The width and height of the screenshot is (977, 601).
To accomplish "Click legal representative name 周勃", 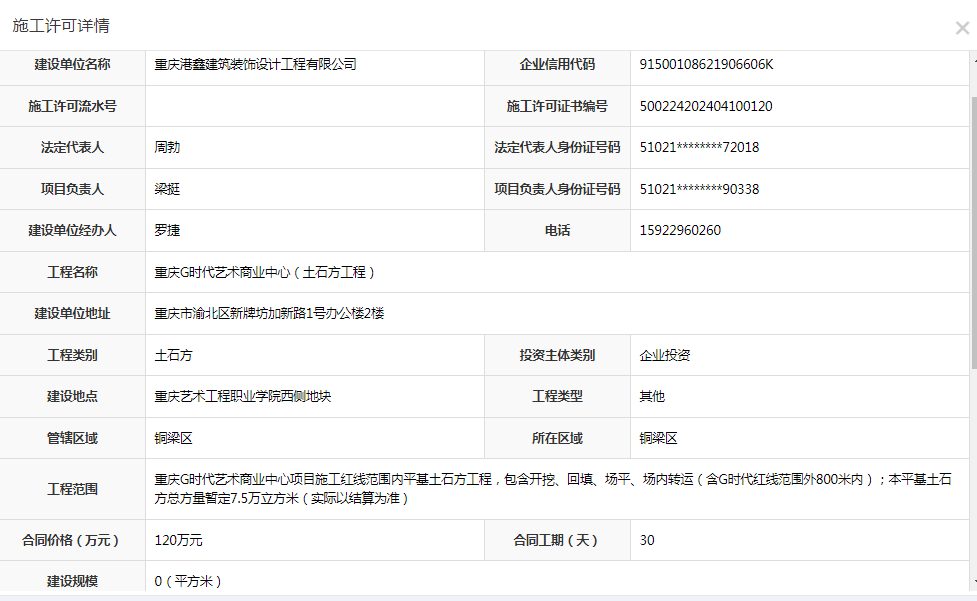I will point(167,147).
